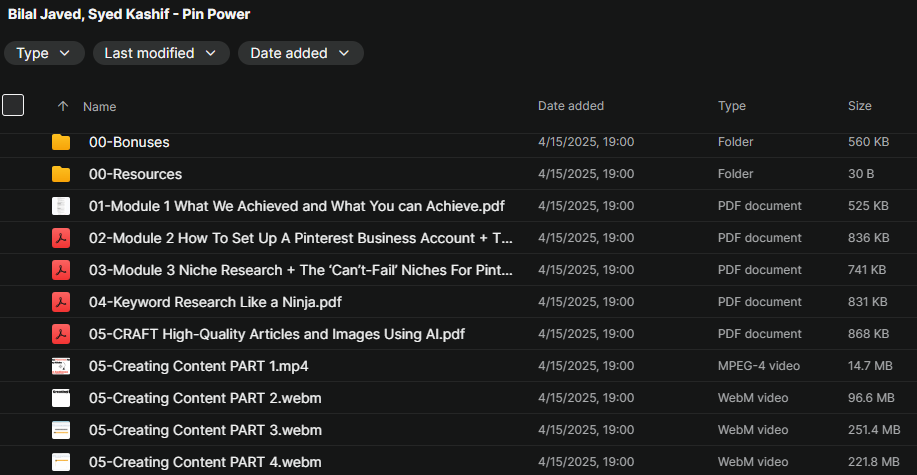
Task: Sort by the Name column header
Action: [x=100, y=106]
